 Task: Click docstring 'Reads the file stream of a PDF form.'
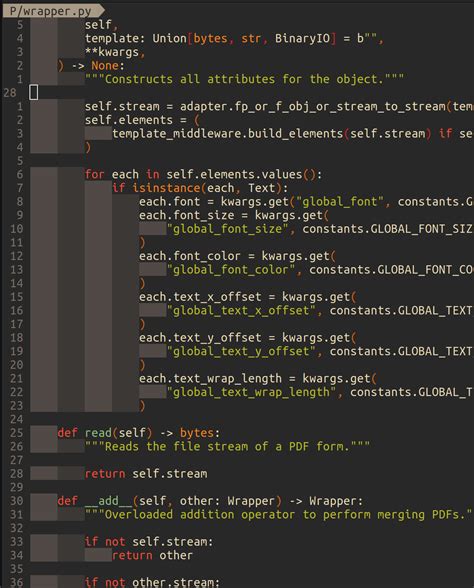(227, 447)
